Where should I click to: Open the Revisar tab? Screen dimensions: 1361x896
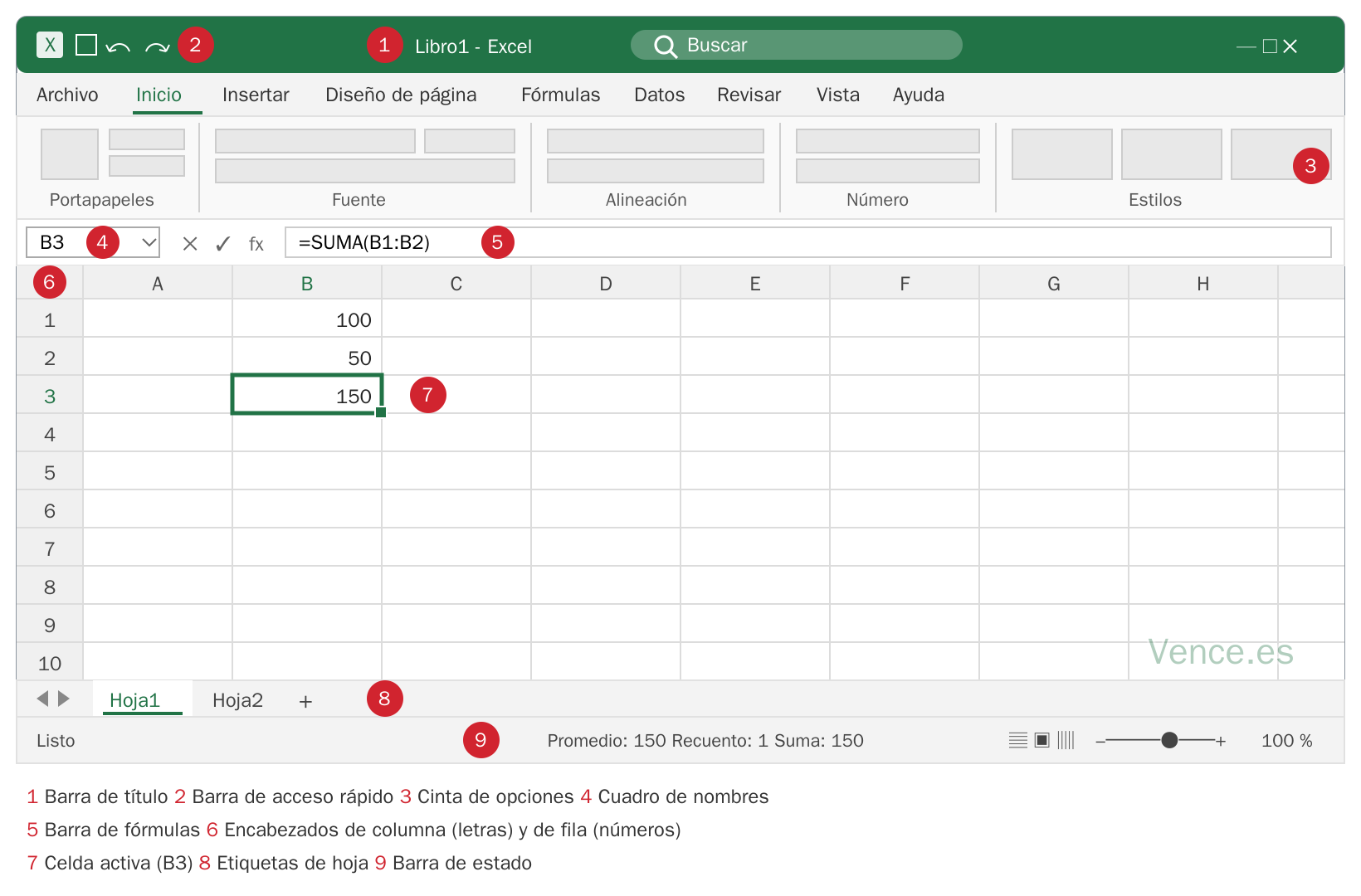click(749, 95)
